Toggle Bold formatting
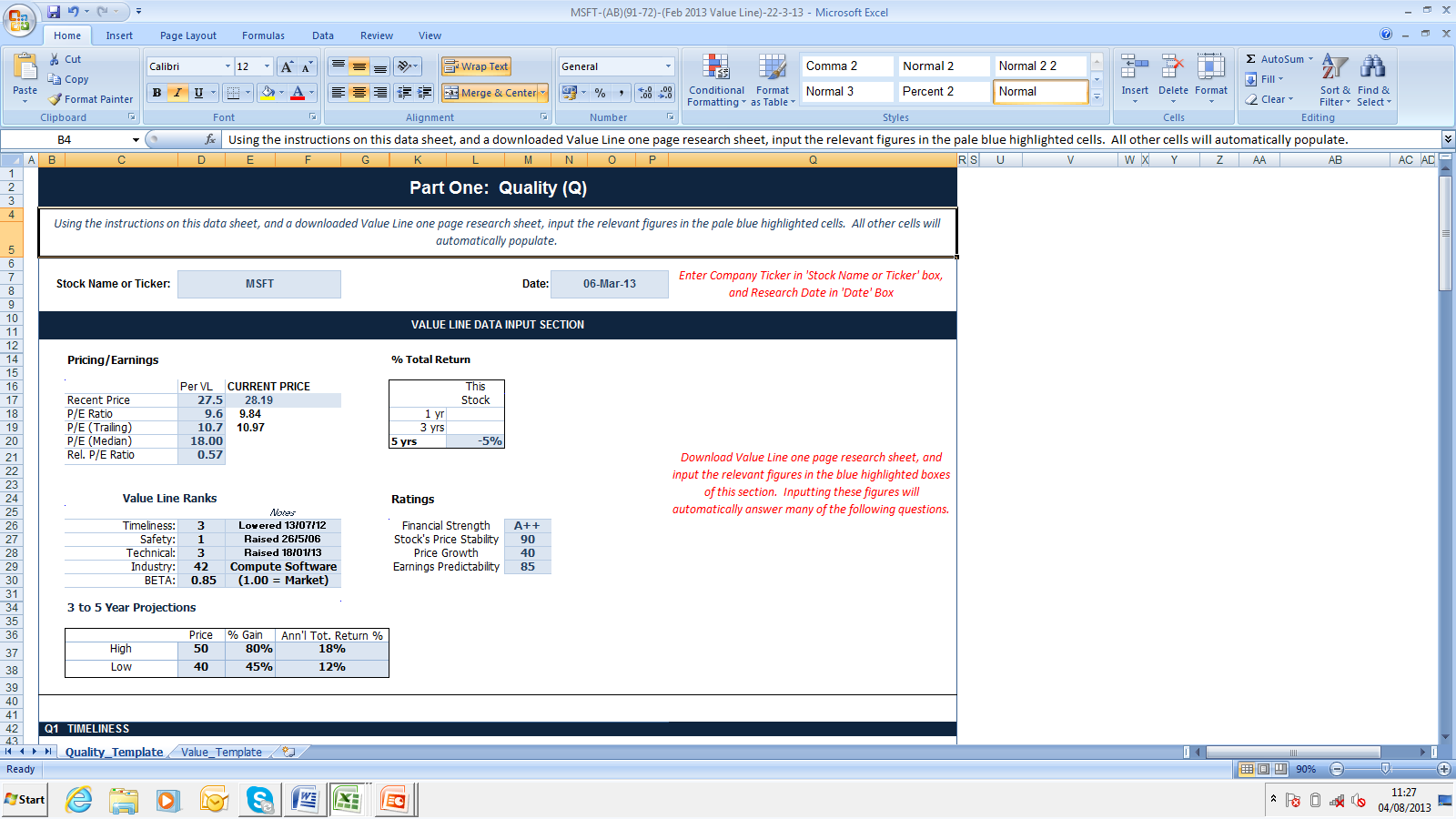This screenshot has height=819, width=1456. [157, 93]
